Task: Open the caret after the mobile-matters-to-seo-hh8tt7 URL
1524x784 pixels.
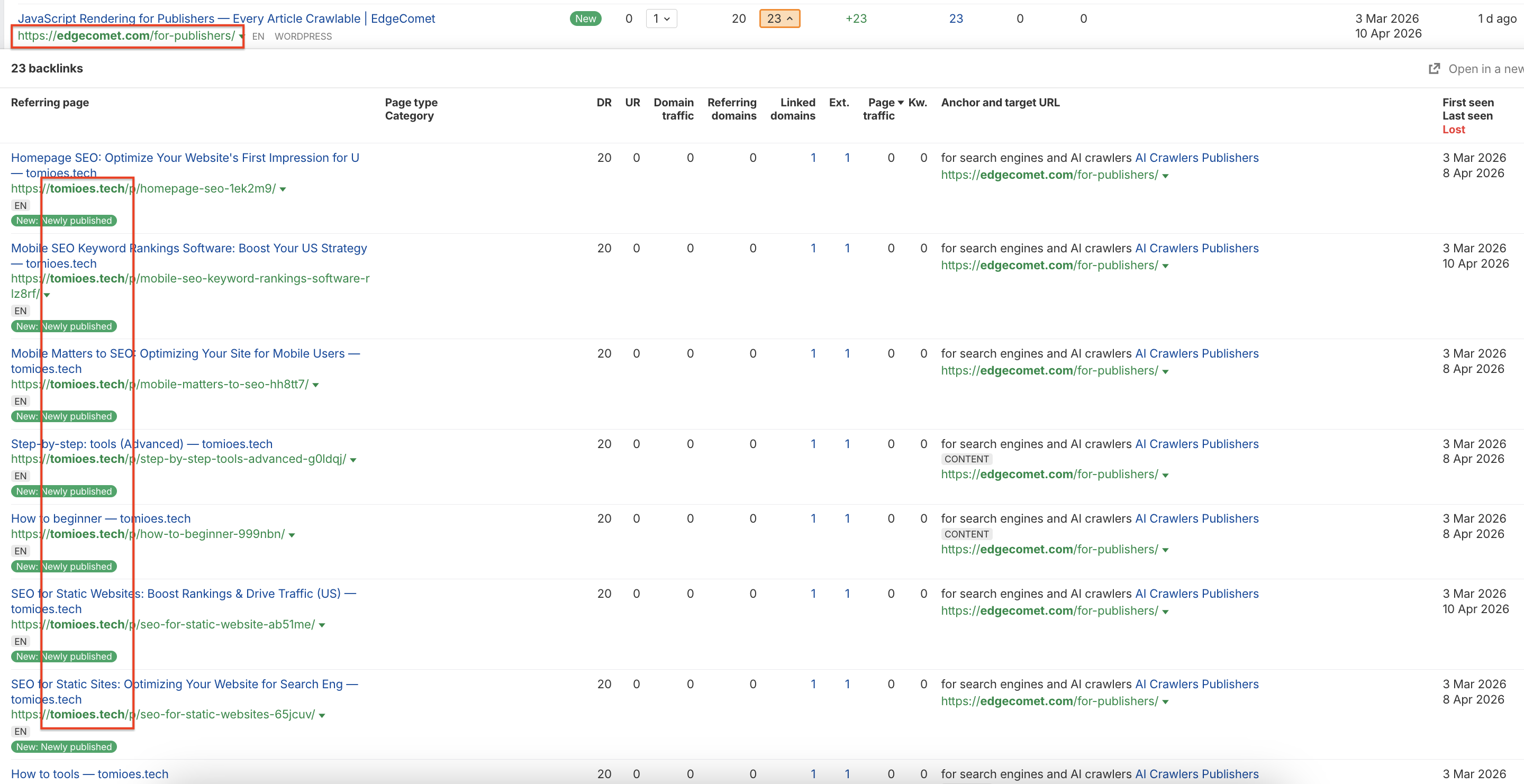Action: coord(315,385)
